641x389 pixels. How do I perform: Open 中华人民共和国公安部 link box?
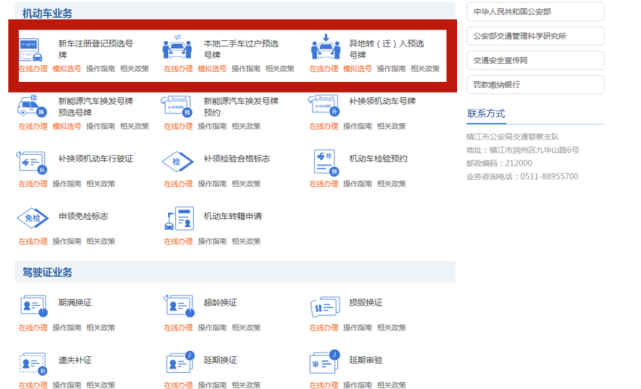click(535, 11)
